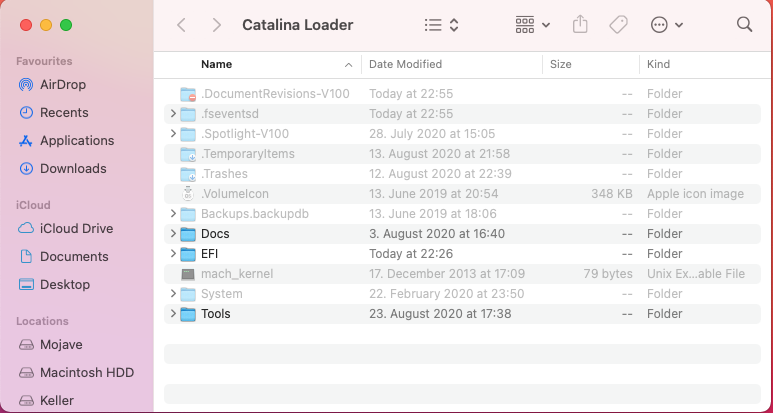
Task: Expand the Docs folder disclosure triangle
Action: tap(173, 234)
